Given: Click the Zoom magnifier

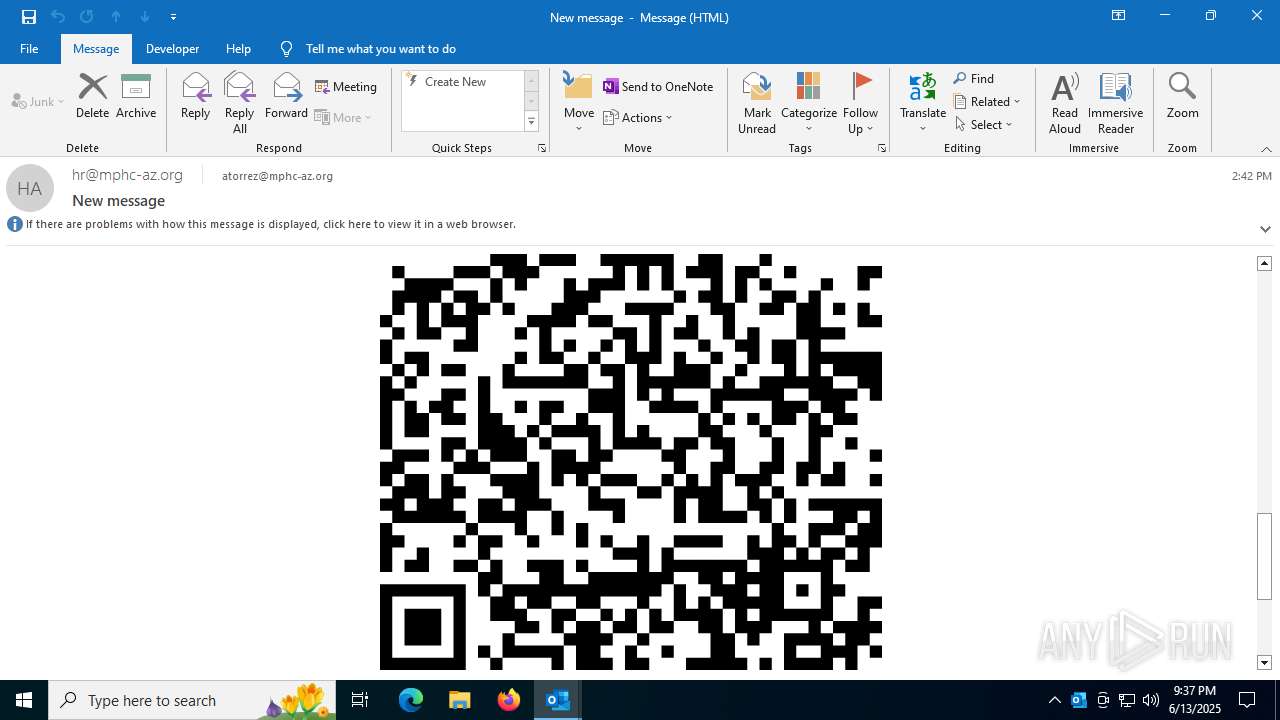Looking at the screenshot, I should tap(1182, 96).
